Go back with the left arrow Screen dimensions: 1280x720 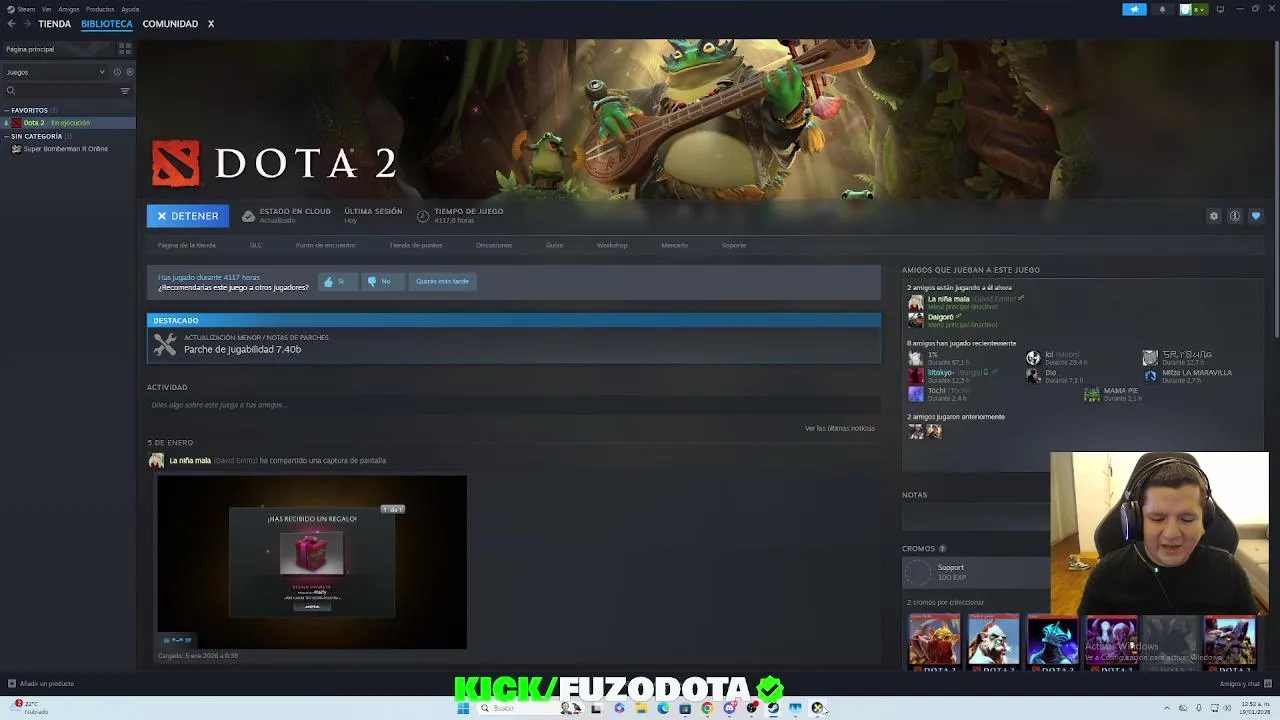point(11,24)
